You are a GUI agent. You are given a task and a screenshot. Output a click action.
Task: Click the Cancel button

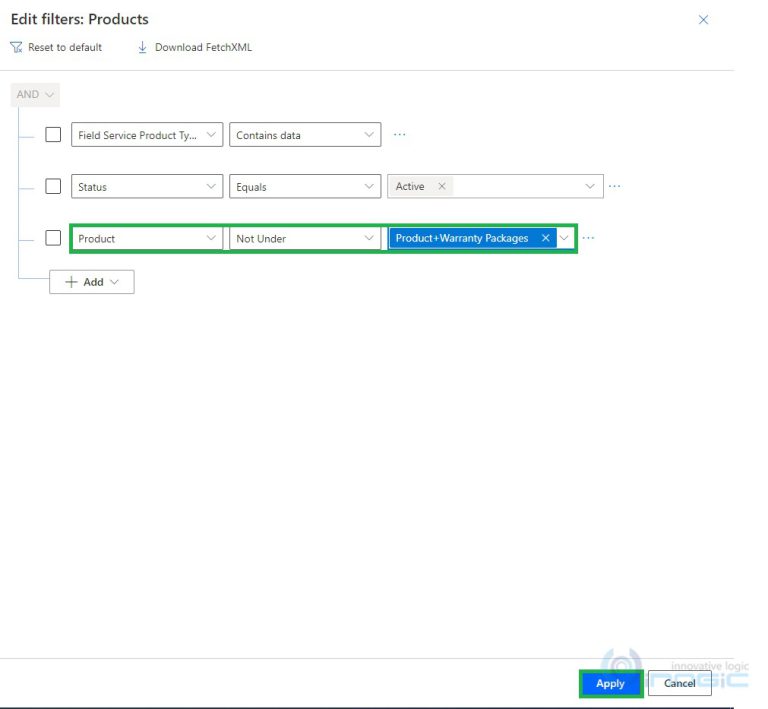pos(679,684)
